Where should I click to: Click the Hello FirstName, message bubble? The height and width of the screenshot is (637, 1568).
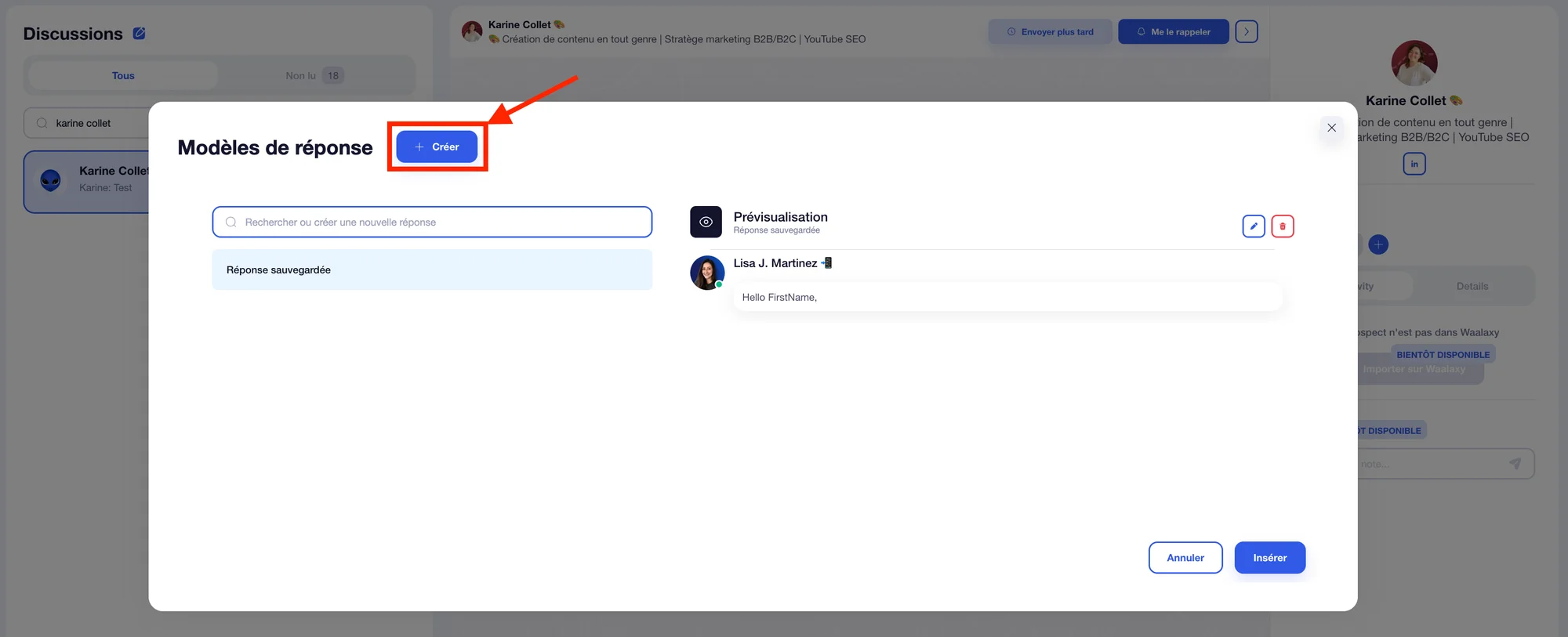pyautogui.click(x=1007, y=297)
